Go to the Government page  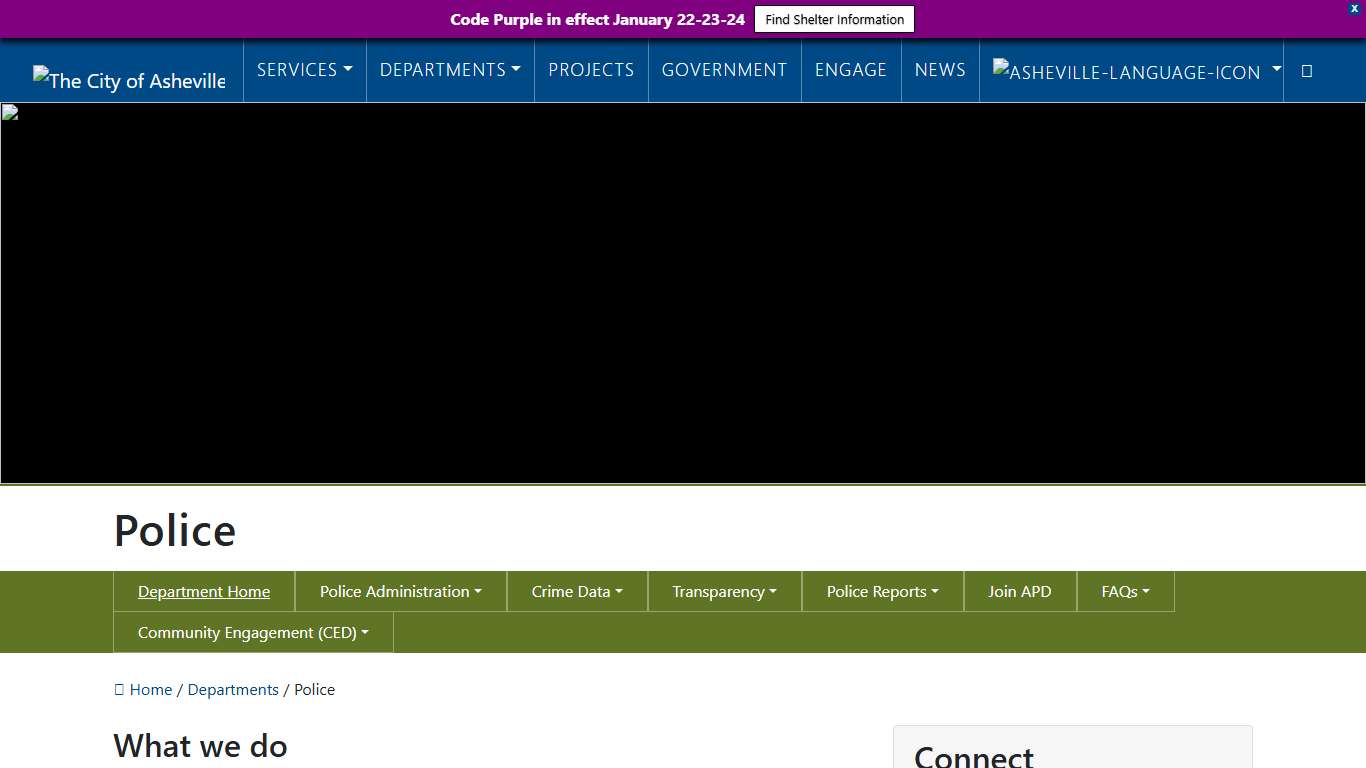724,70
